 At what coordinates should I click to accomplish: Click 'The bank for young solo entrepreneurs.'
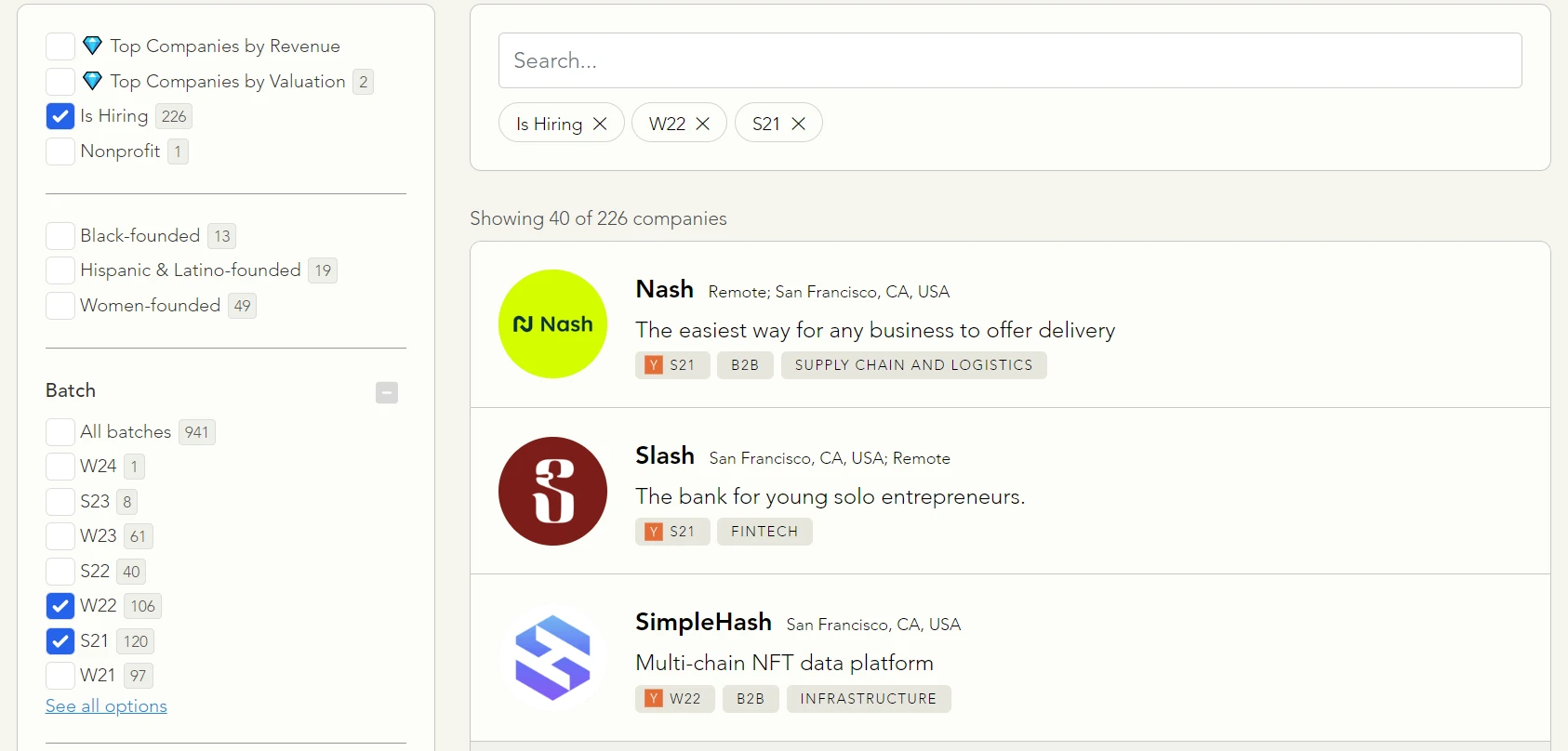click(x=831, y=496)
